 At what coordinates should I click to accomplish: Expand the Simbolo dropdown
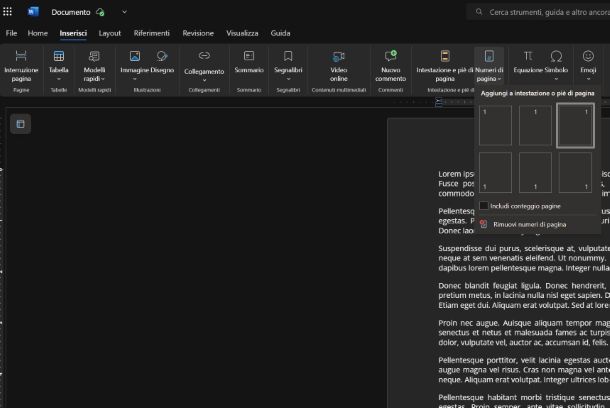(x=557, y=79)
